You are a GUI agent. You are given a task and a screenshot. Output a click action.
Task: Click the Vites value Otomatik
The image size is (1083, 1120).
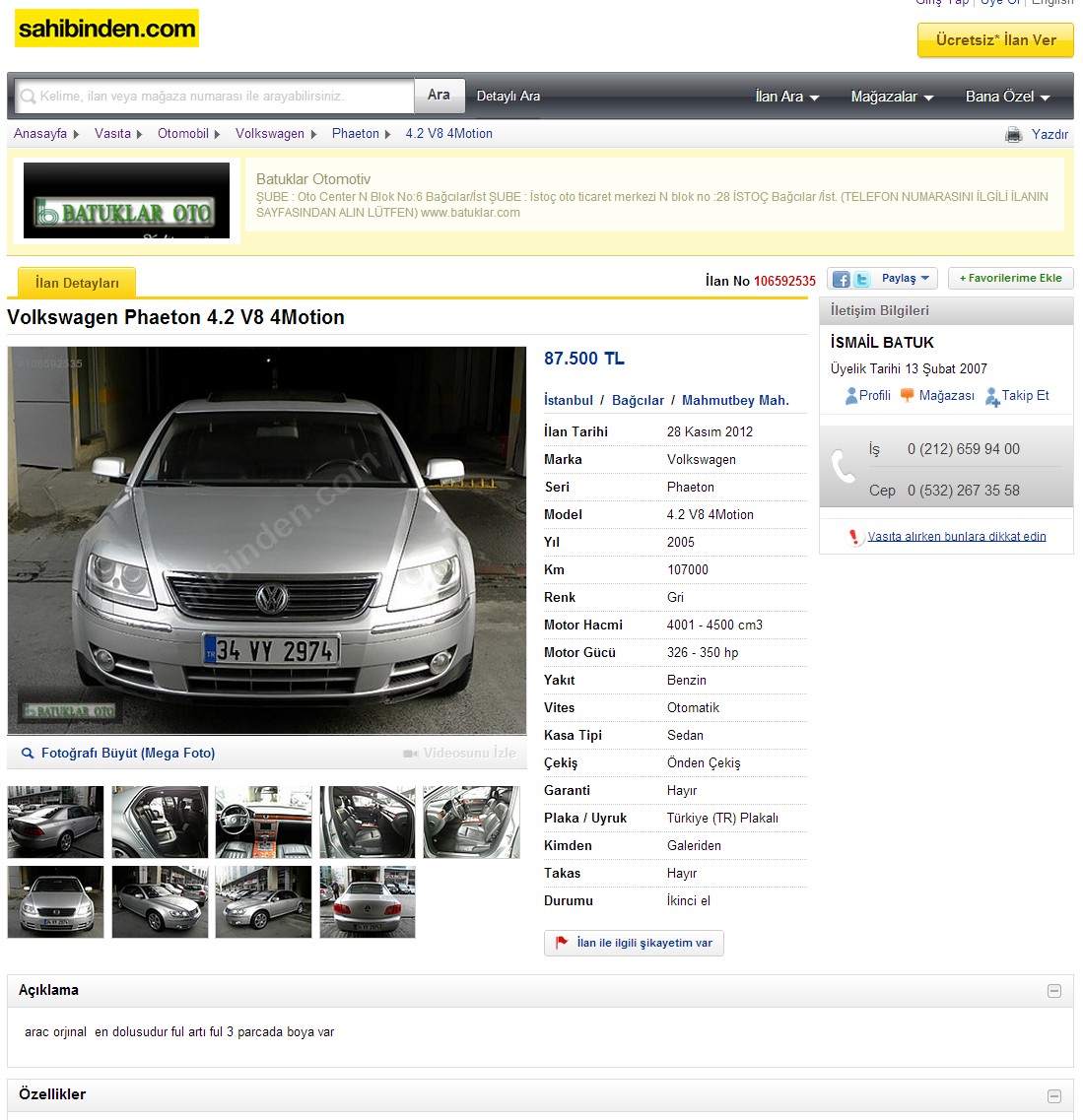[693, 708]
